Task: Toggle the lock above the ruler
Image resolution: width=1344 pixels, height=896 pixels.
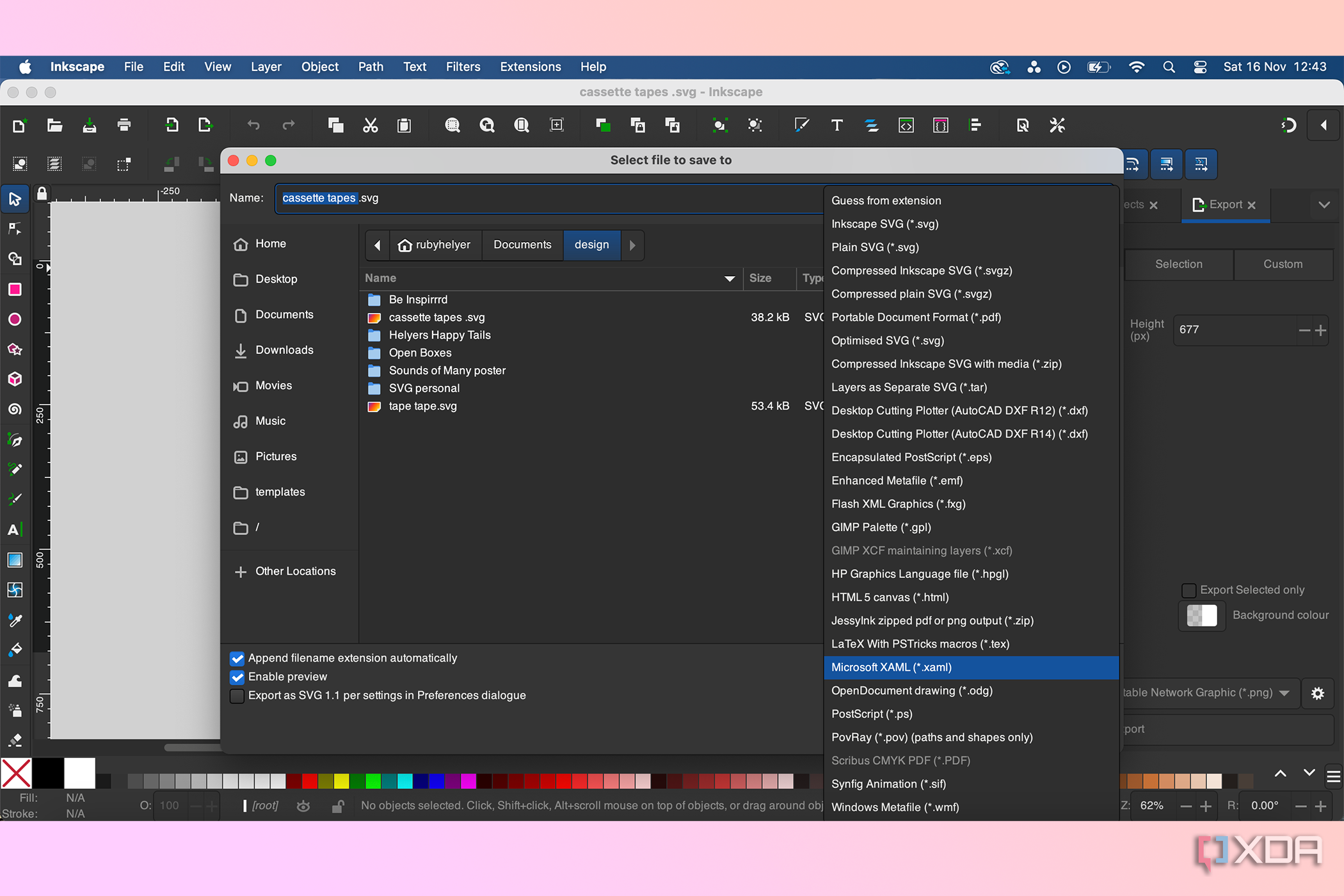Action: pyautogui.click(x=42, y=193)
